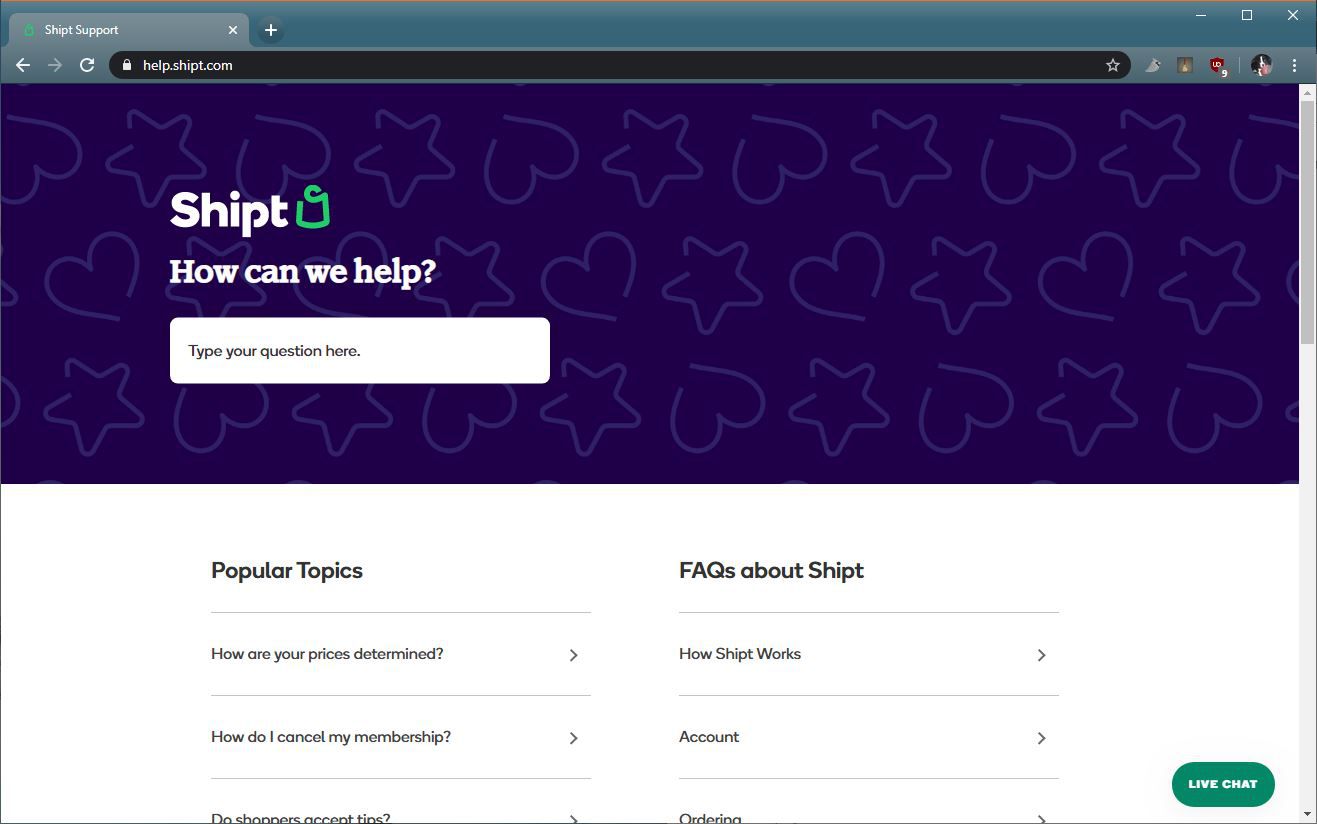This screenshot has height=824, width=1317.
Task: Open the uBlock Origin extension
Action: pos(1218,66)
